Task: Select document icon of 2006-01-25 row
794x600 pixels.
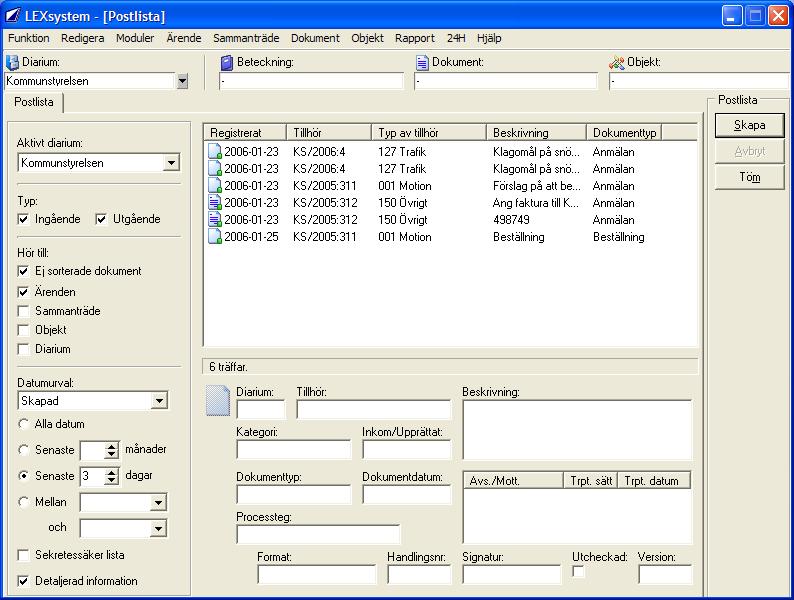Action: [x=215, y=236]
